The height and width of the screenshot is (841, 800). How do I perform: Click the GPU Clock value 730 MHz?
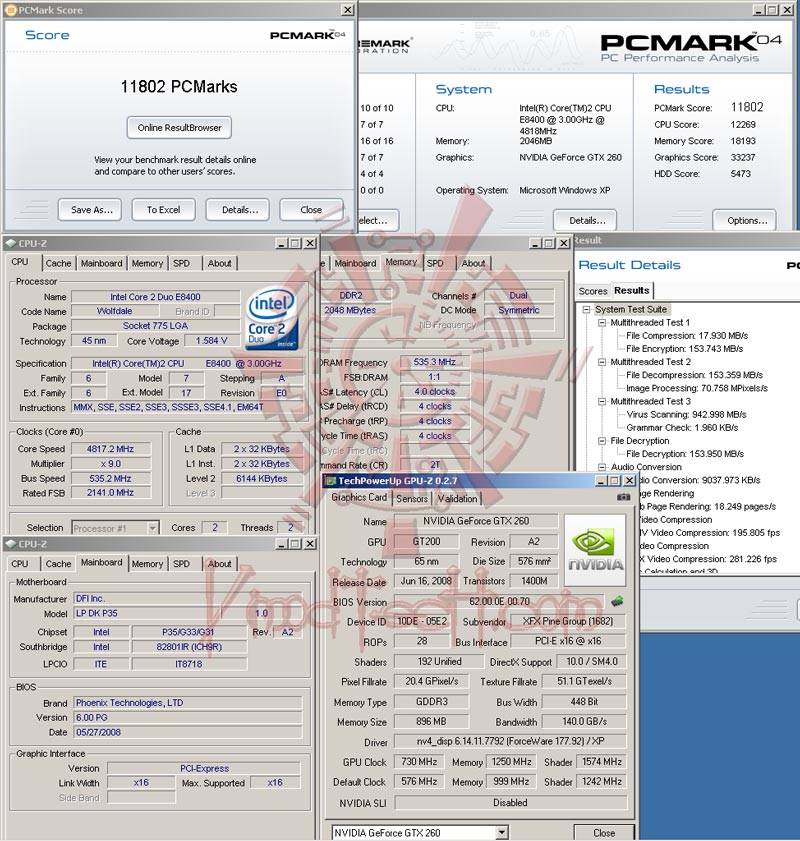pyautogui.click(x=419, y=762)
